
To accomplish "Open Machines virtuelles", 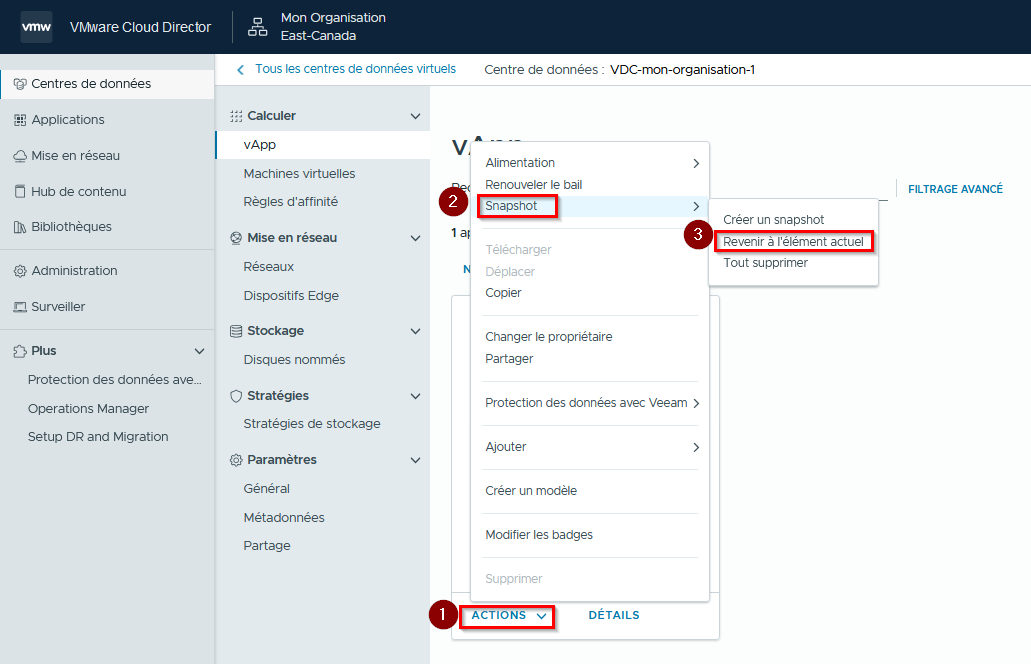I will 299,174.
